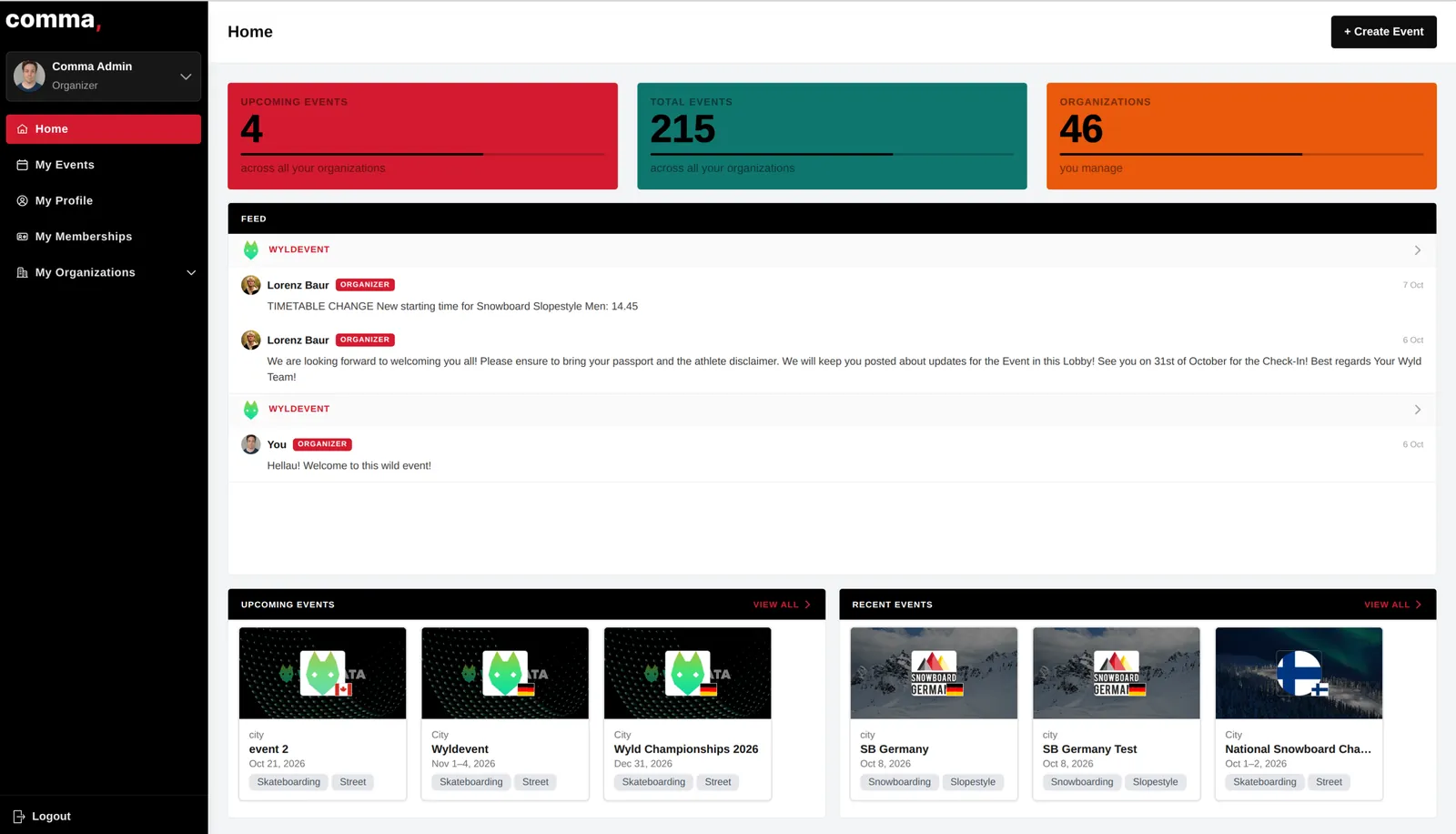The height and width of the screenshot is (834, 1456).
Task: Click Street tag on Wyldevent card
Action: [x=535, y=782]
